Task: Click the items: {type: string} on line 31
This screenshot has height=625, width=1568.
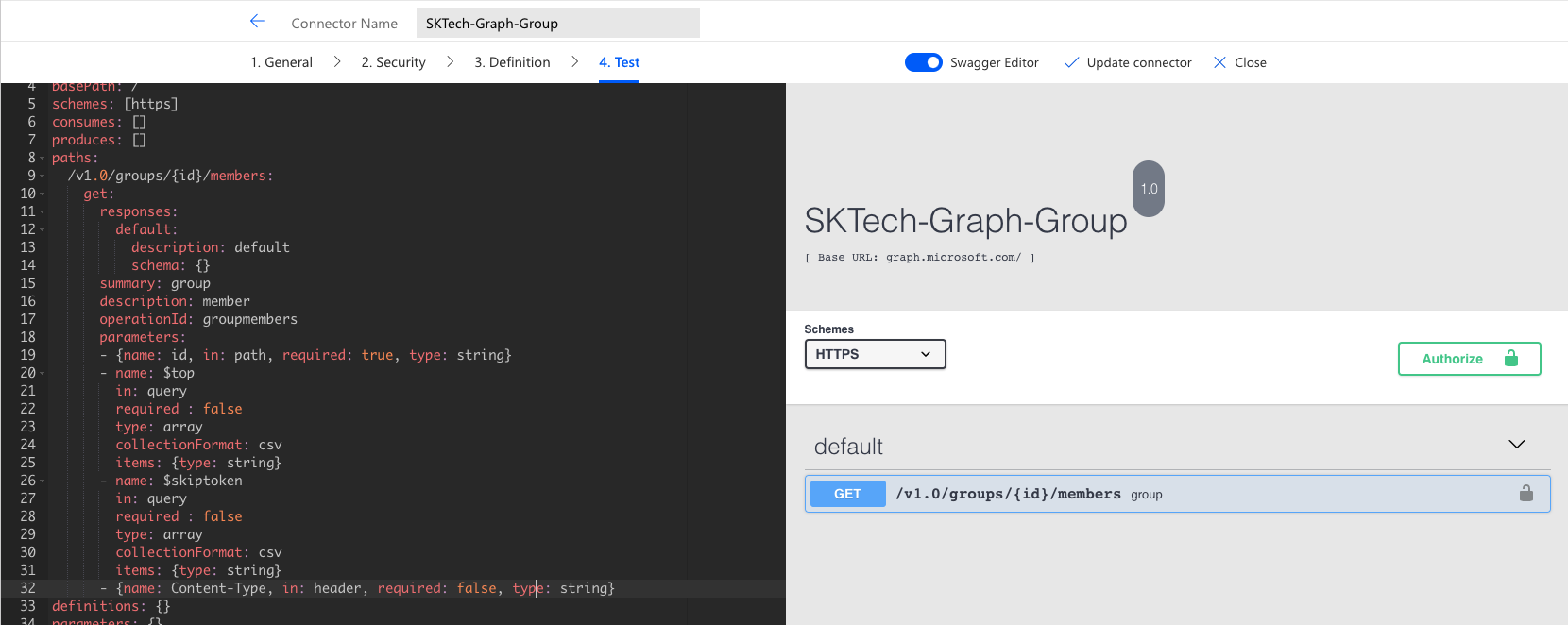Action: click(x=198, y=570)
